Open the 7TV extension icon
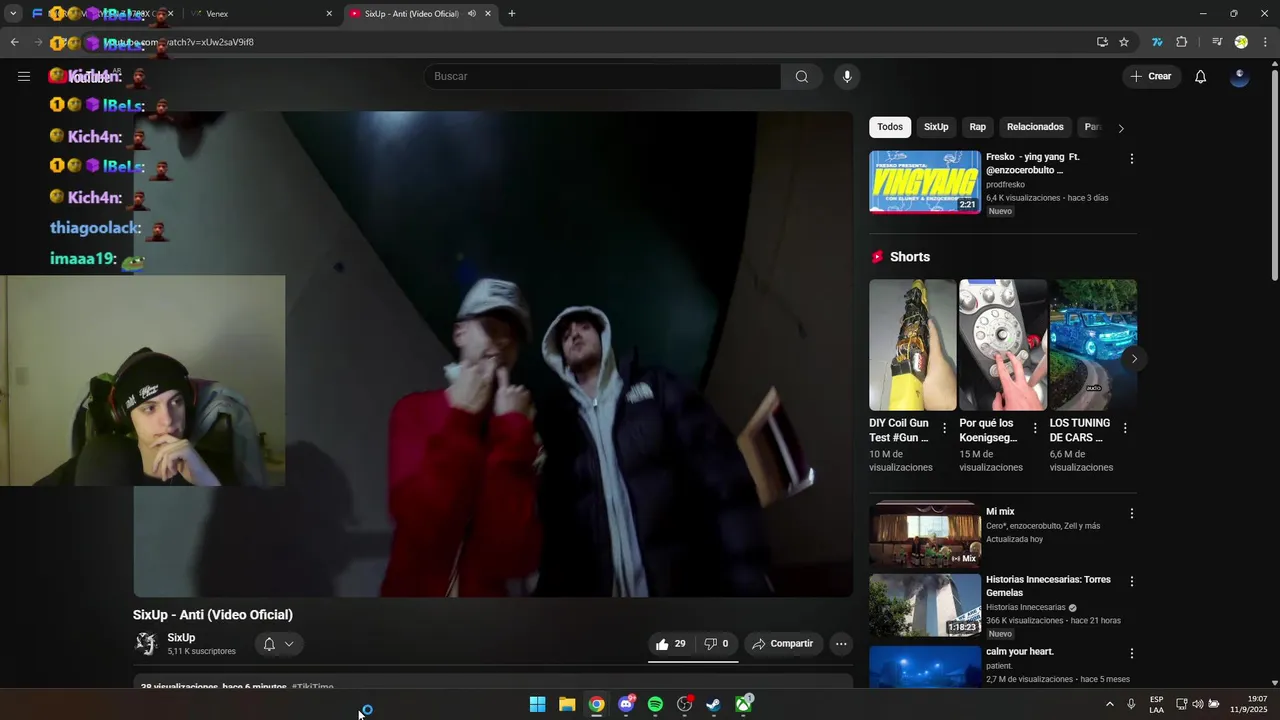 [1157, 42]
